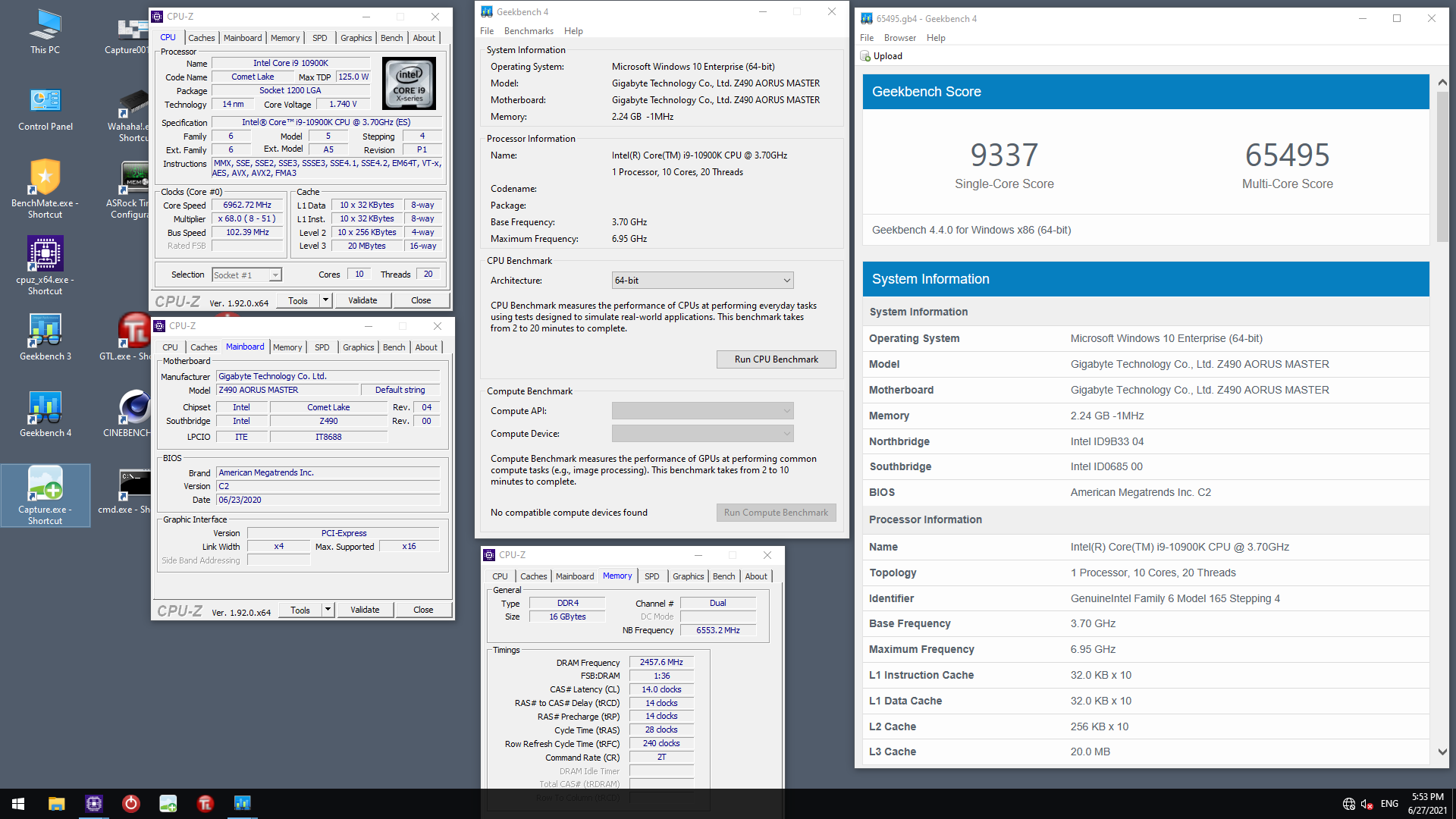Viewport: 1456px width, 819px height.
Task: Open the Control Panel desktop icon
Action: coord(45,109)
